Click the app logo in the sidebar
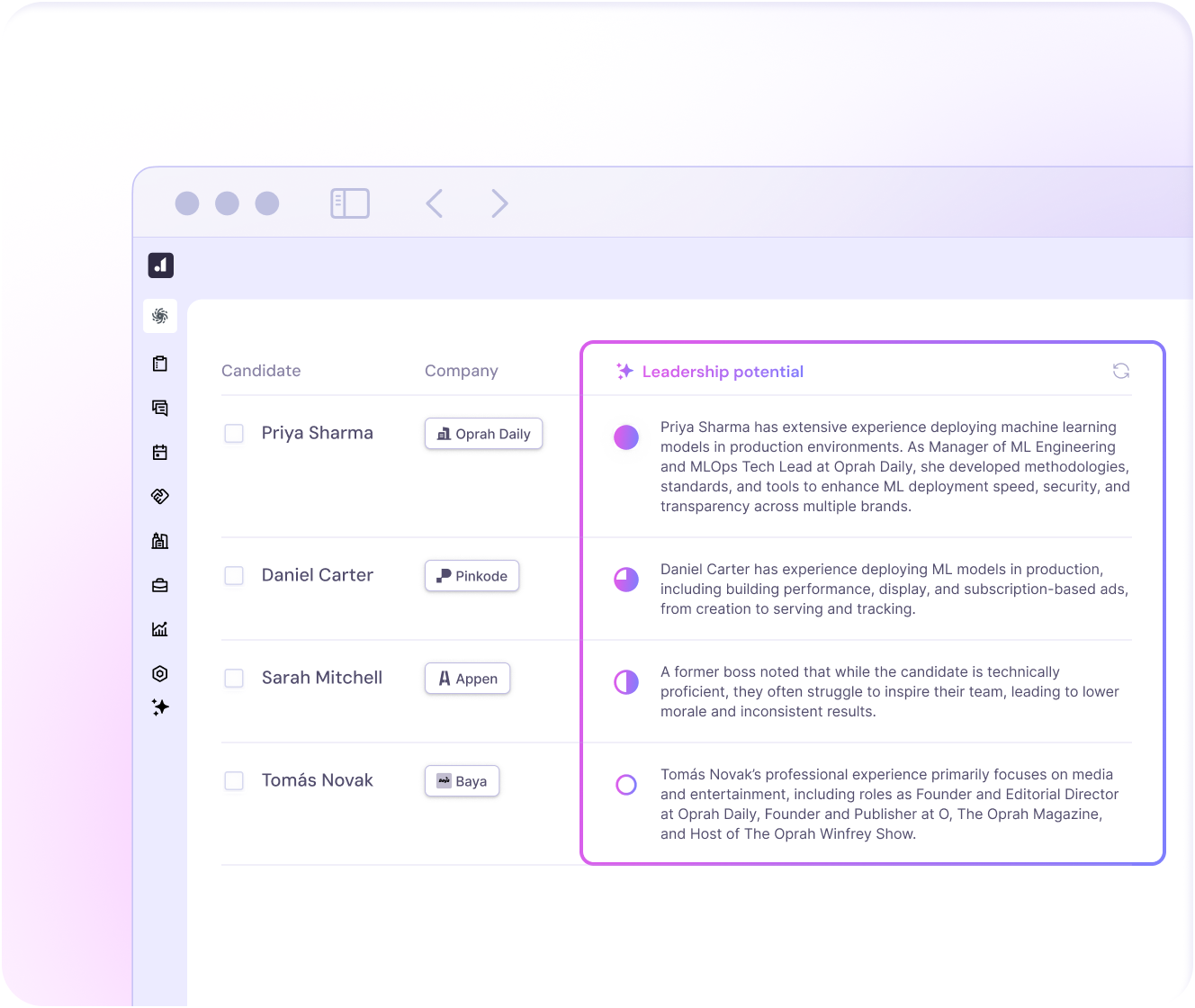This screenshot has height=1008, width=1195. point(160,265)
